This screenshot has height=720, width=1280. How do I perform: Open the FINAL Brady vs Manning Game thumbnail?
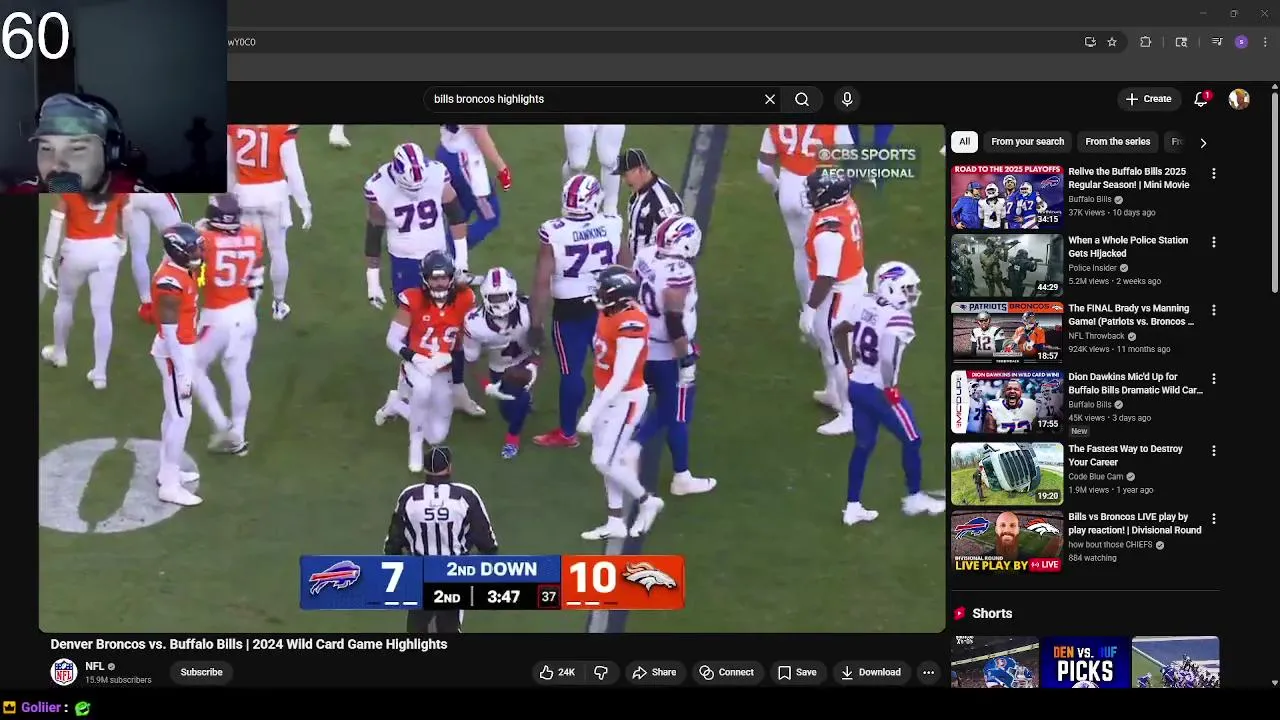[1007, 333]
